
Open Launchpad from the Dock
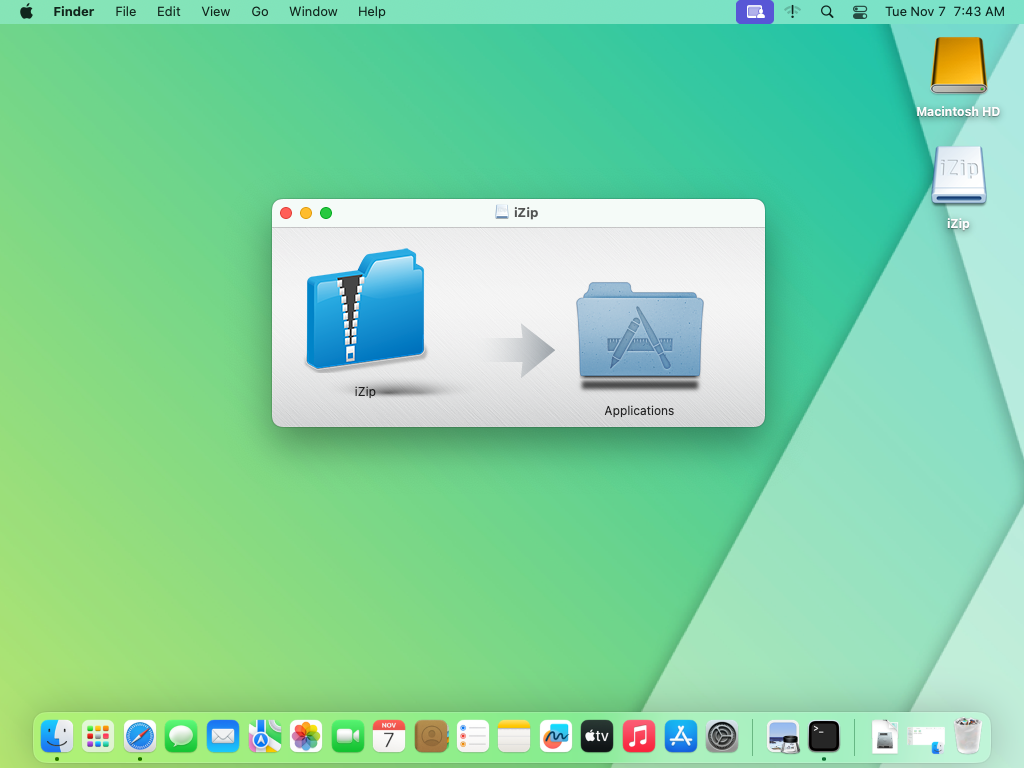[x=98, y=737]
